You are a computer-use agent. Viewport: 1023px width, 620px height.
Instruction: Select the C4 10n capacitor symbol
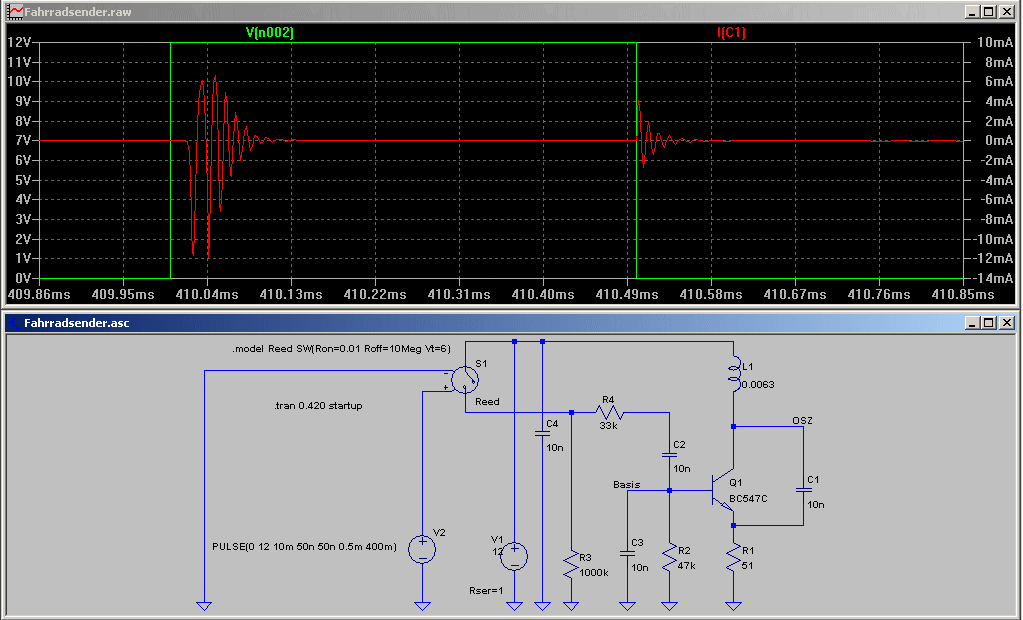click(x=542, y=433)
